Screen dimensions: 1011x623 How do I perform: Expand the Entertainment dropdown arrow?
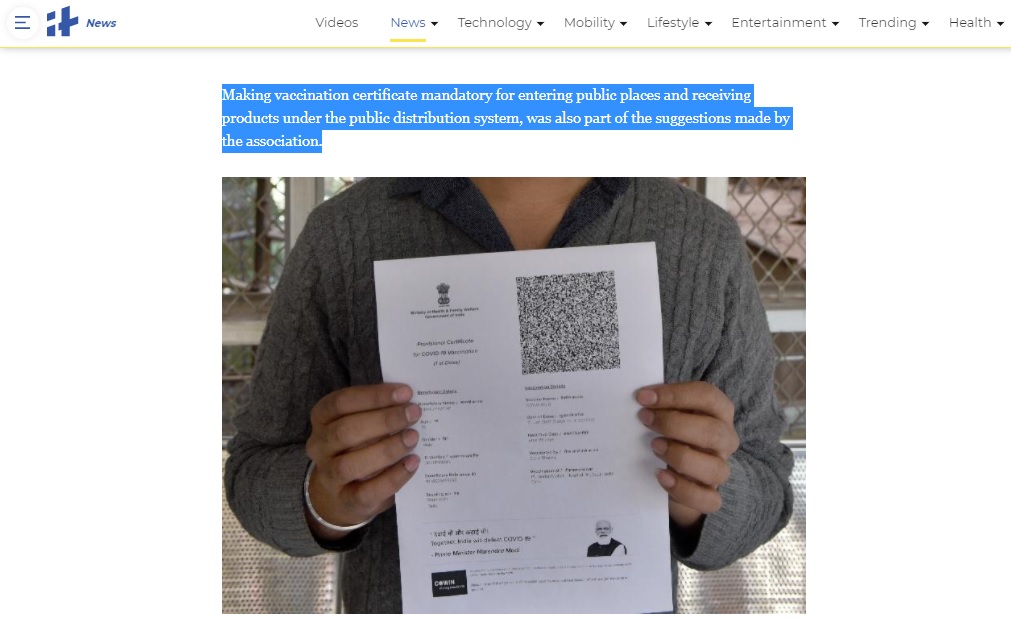pyautogui.click(x=835, y=24)
